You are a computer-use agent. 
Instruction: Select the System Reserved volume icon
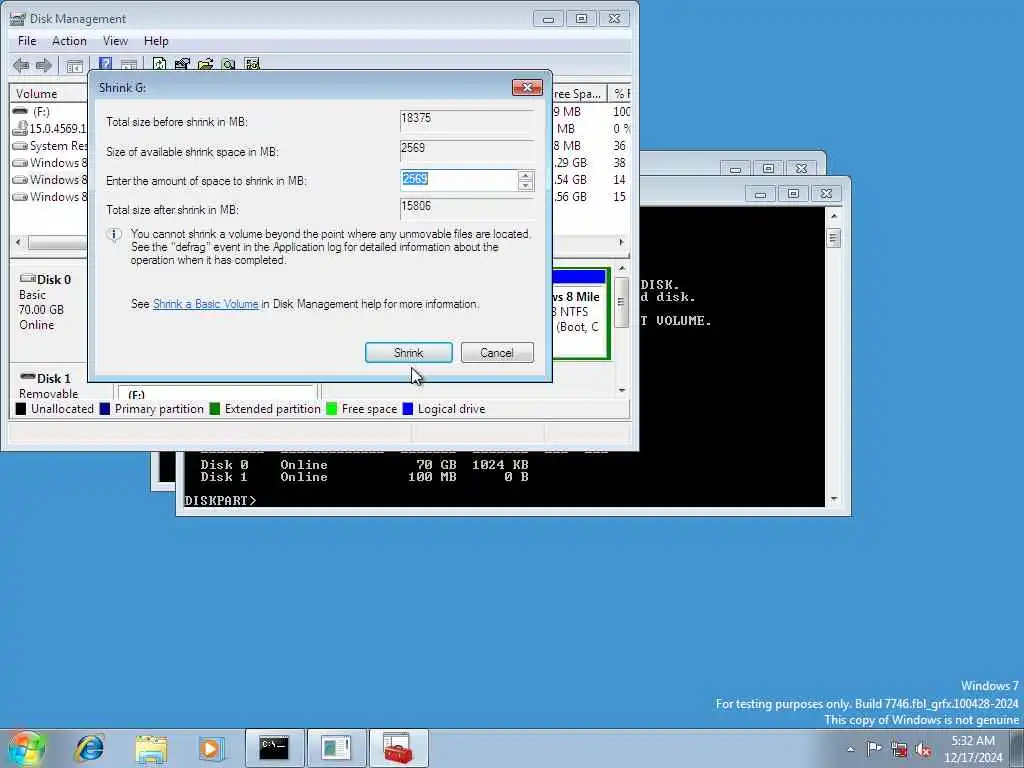click(20, 146)
